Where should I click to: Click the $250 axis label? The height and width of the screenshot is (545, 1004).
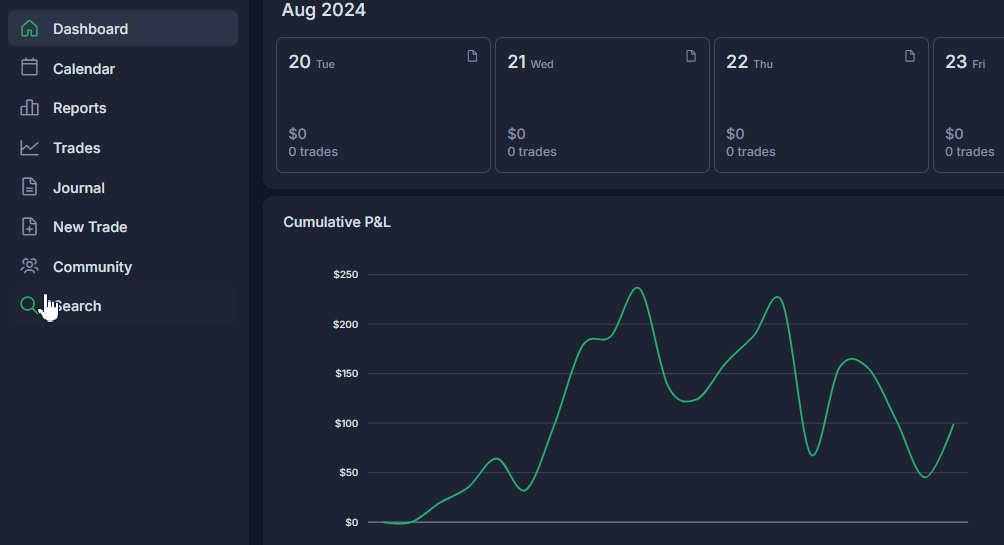346,275
